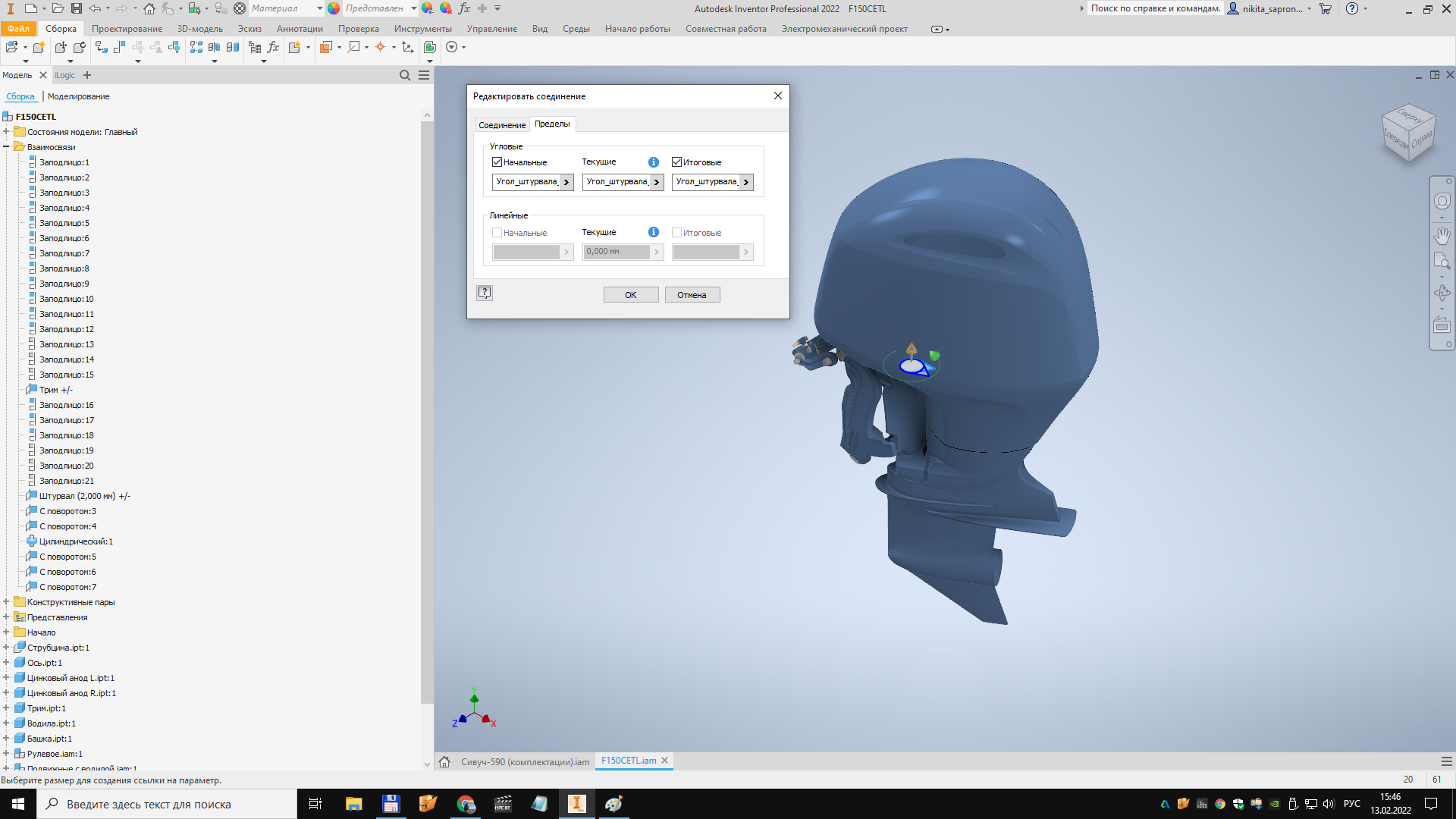Open the parameter arrow next to Текущие angular field
The height and width of the screenshot is (819, 1456).
657,182
